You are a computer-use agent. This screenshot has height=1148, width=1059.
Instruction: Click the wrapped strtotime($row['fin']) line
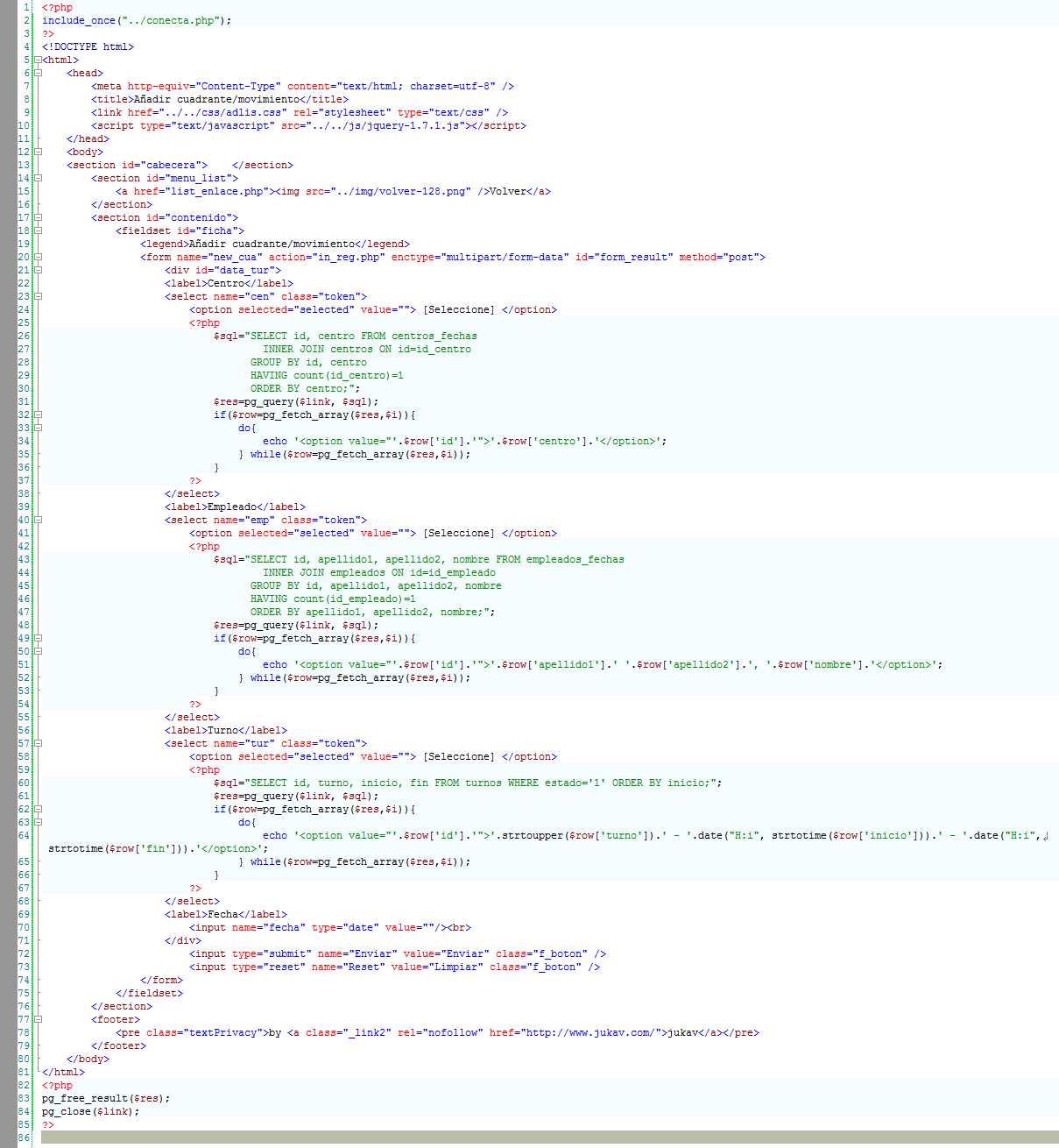159,848
